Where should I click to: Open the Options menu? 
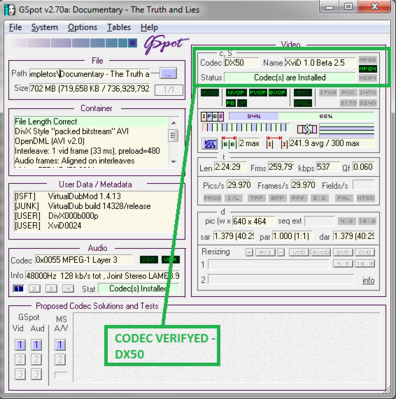pyautogui.click(x=82, y=27)
